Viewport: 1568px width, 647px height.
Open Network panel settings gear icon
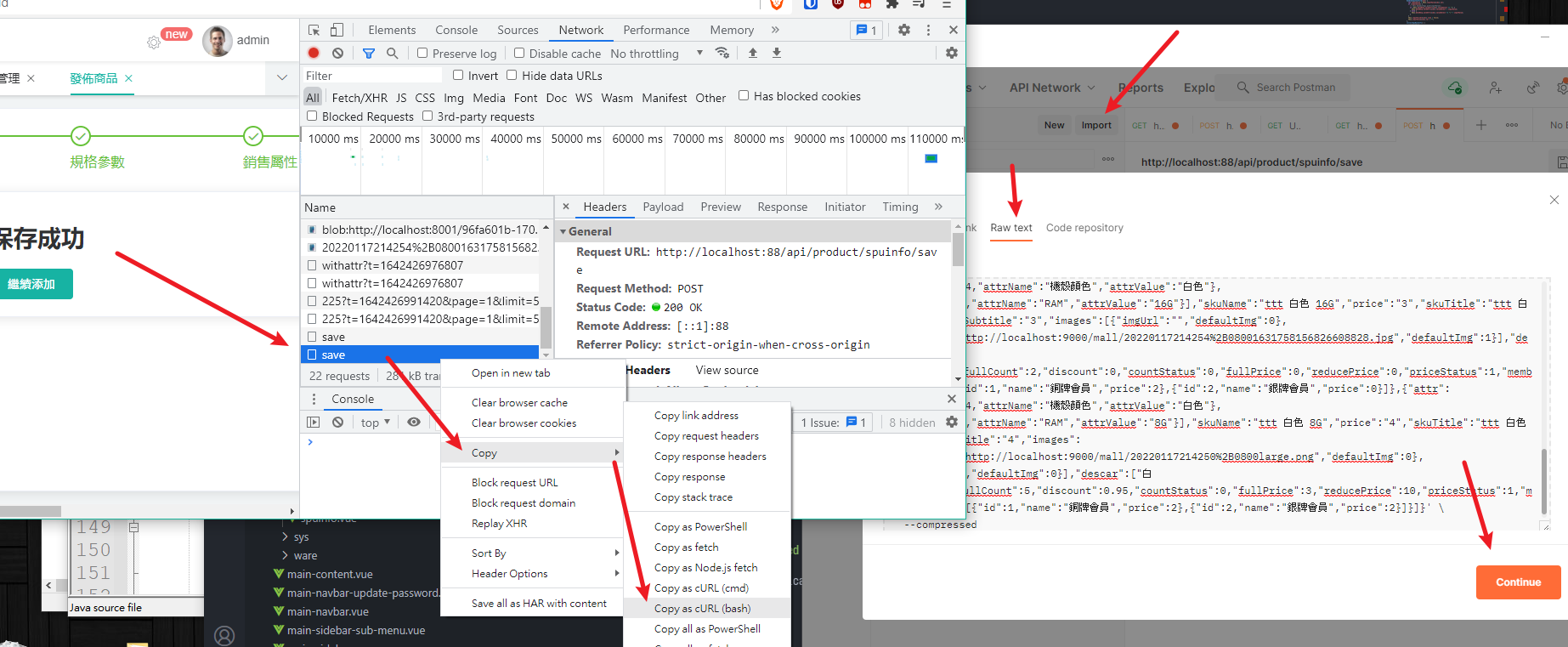tap(952, 53)
